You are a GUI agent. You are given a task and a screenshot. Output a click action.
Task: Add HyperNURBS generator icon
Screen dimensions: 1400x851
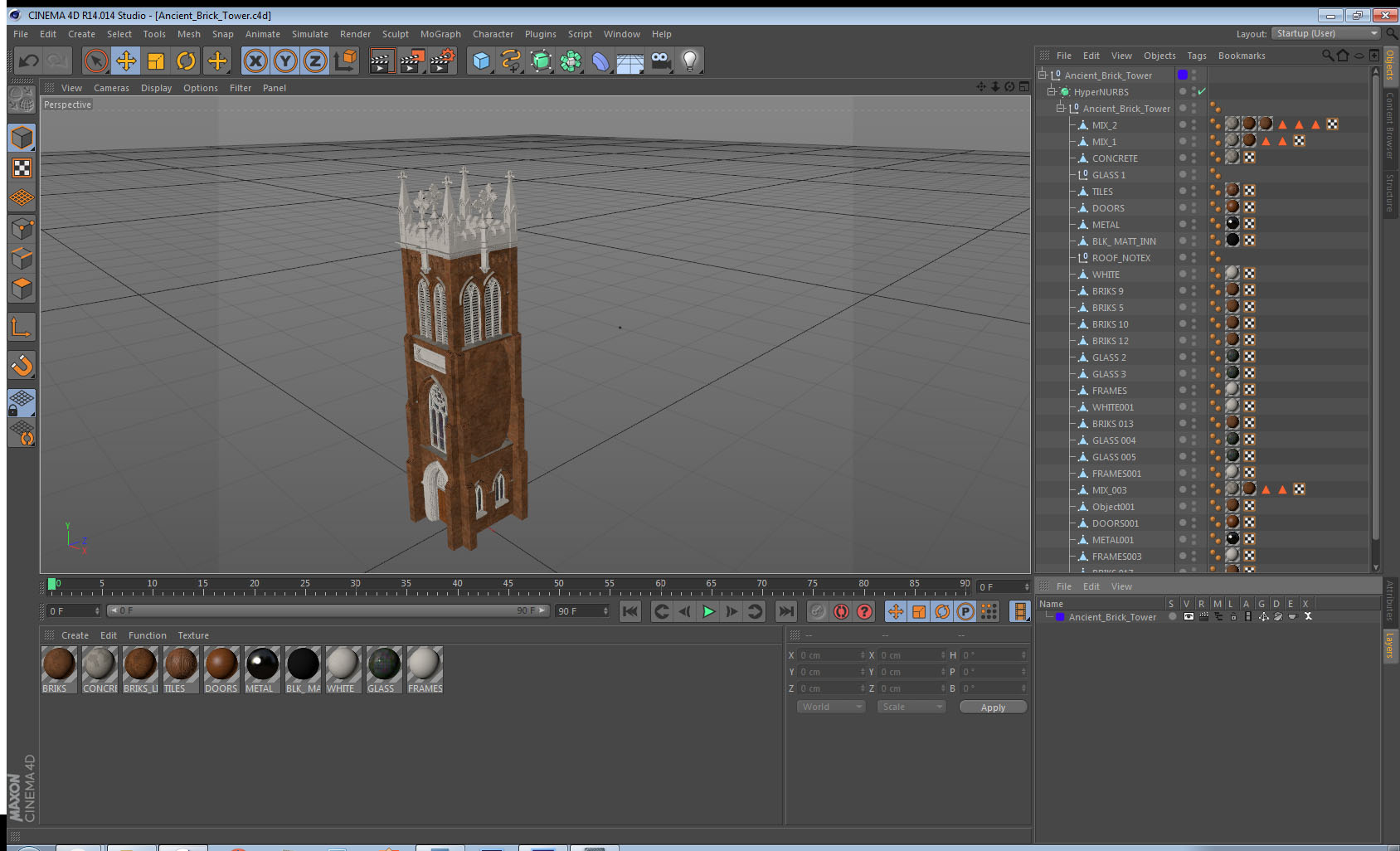[x=541, y=61]
